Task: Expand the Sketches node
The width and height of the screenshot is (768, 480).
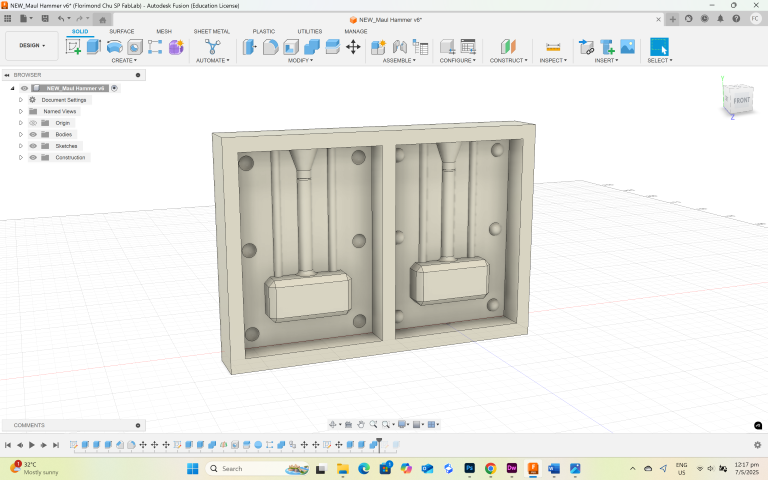Action: [x=21, y=146]
